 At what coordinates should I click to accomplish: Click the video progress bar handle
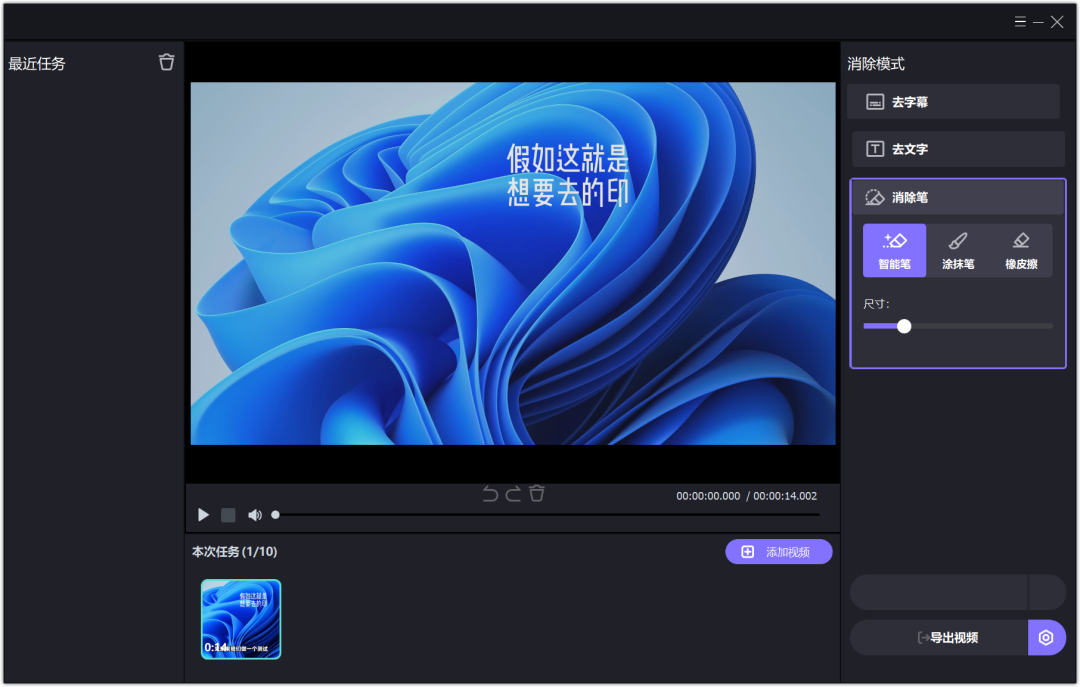[276, 515]
